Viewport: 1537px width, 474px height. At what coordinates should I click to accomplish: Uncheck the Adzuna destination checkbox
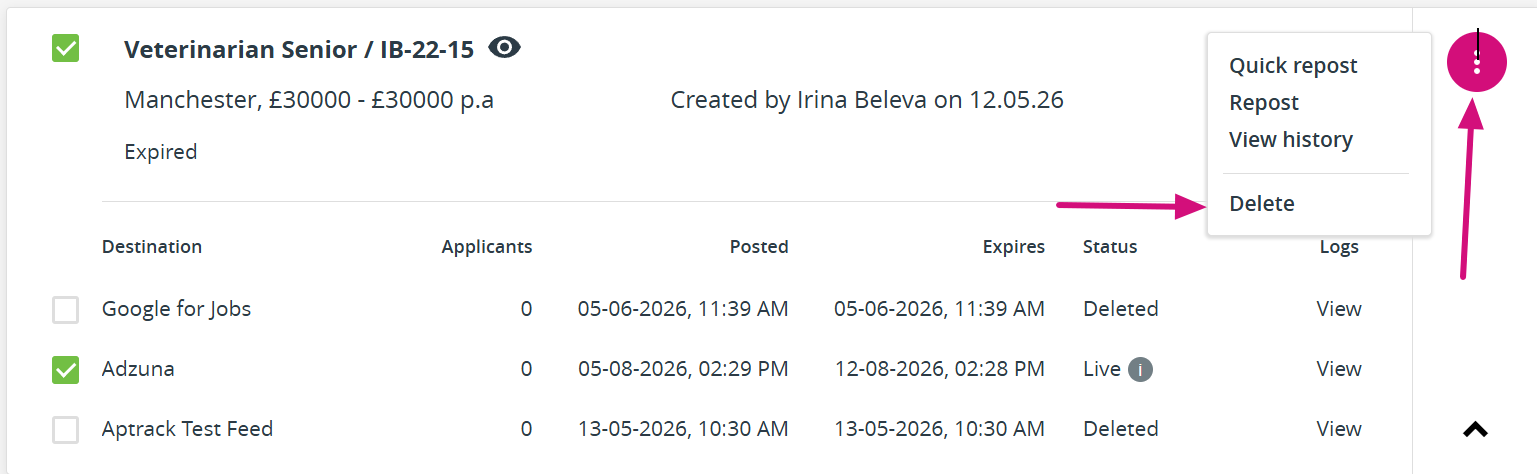pyautogui.click(x=66, y=370)
